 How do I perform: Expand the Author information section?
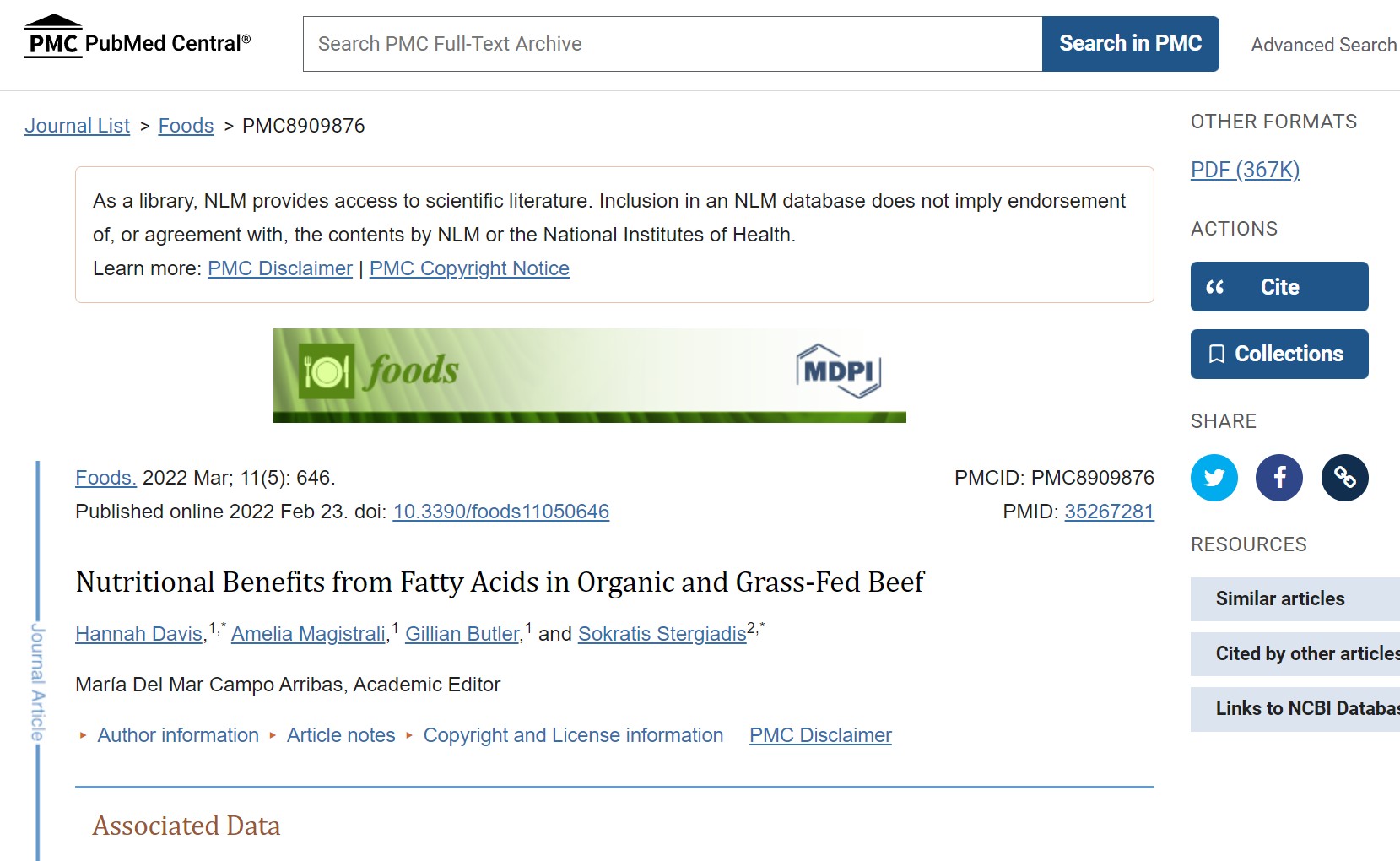click(178, 734)
